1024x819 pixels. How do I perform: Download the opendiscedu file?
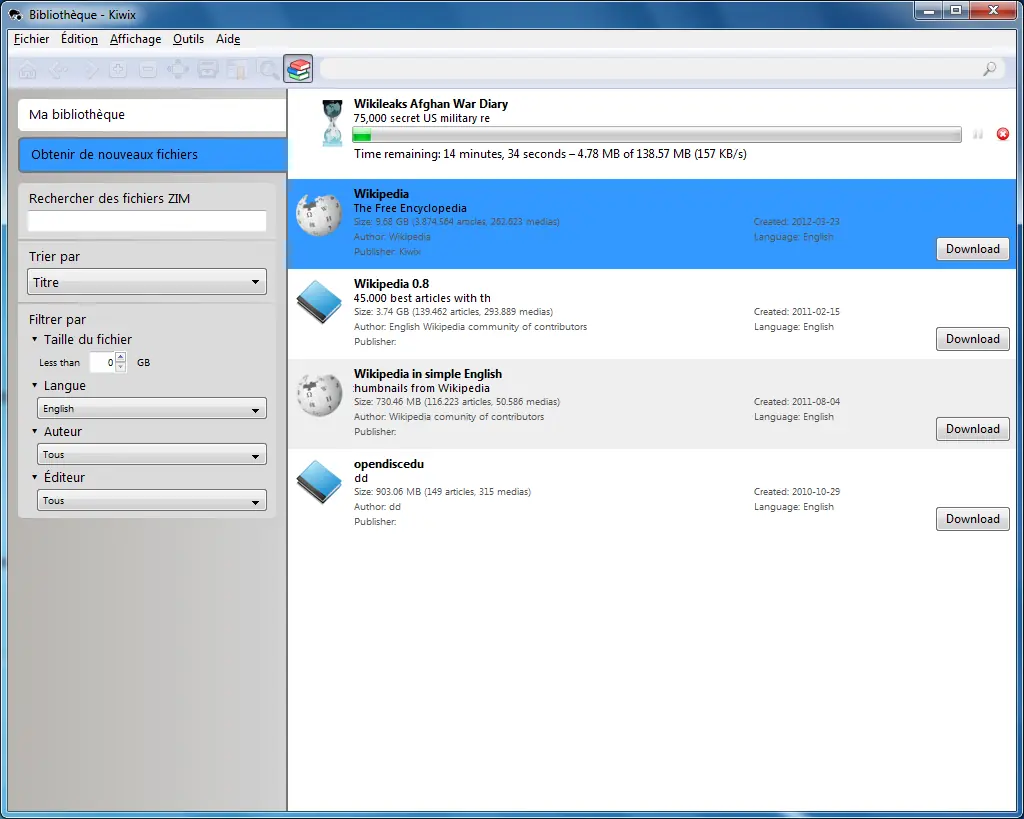972,519
